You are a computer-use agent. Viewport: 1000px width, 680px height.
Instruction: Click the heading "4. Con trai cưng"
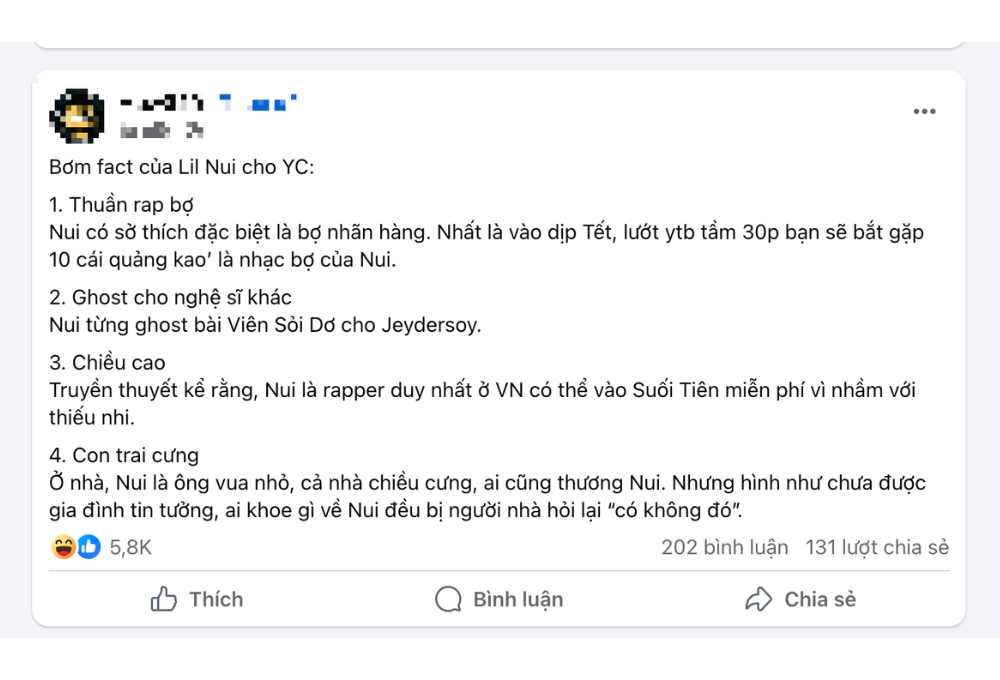[x=124, y=455]
